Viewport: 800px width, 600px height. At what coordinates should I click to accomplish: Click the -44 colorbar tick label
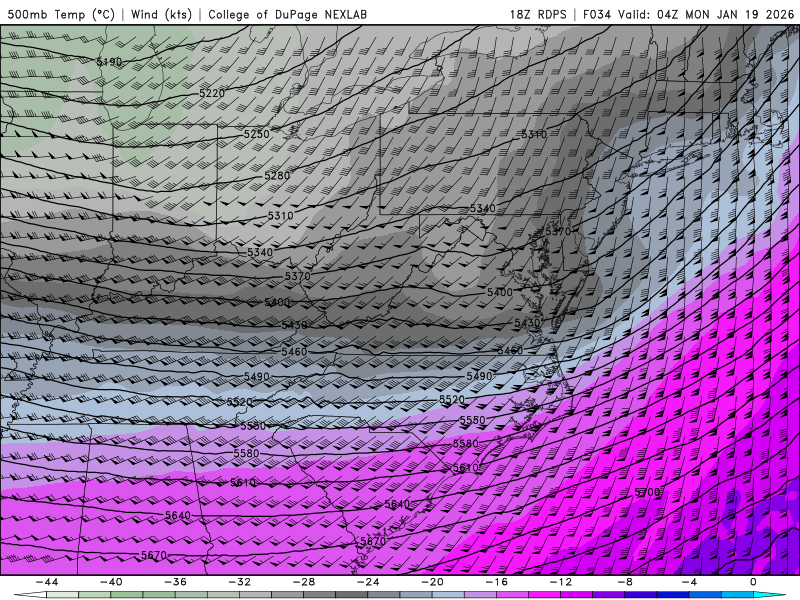pos(47,582)
